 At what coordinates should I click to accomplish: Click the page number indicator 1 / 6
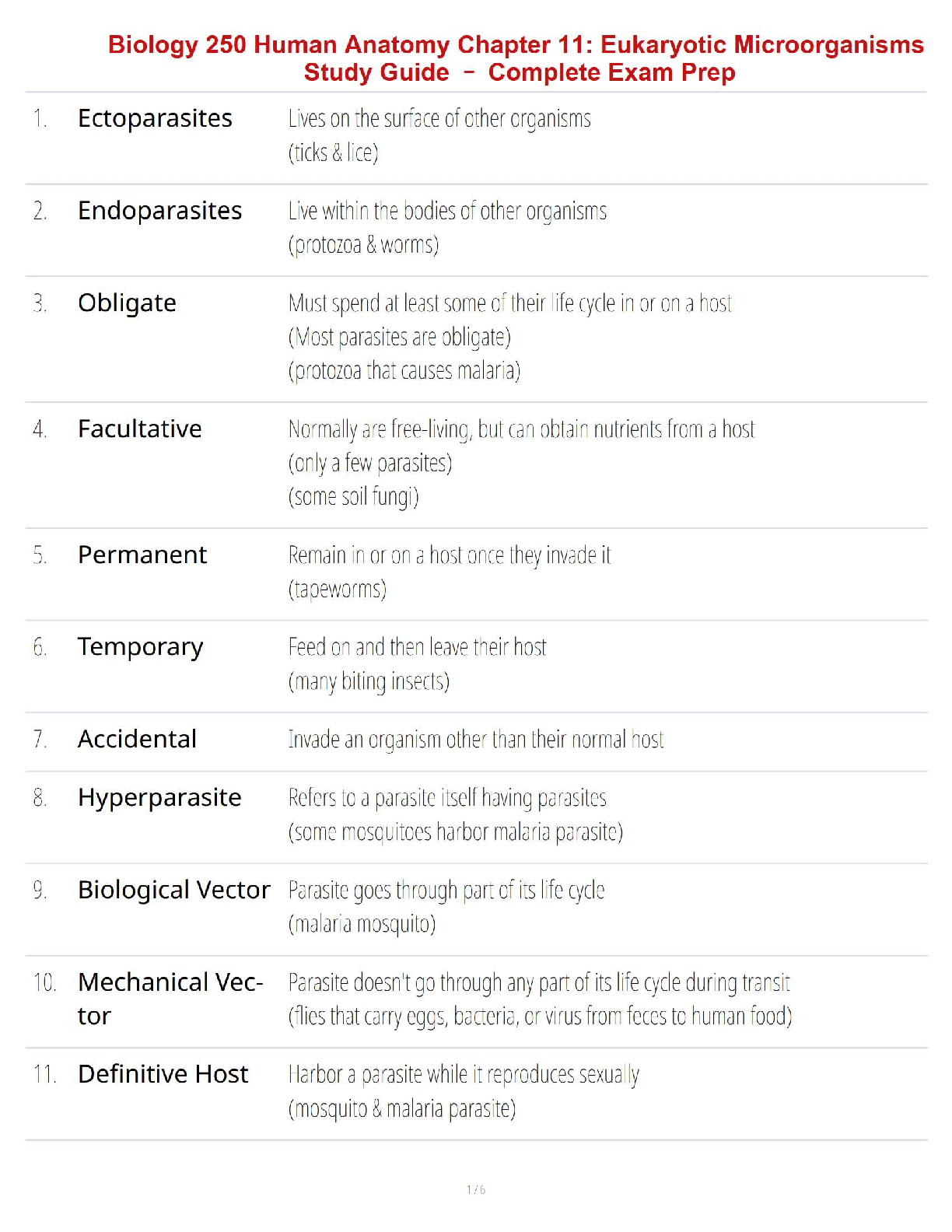(x=476, y=1189)
